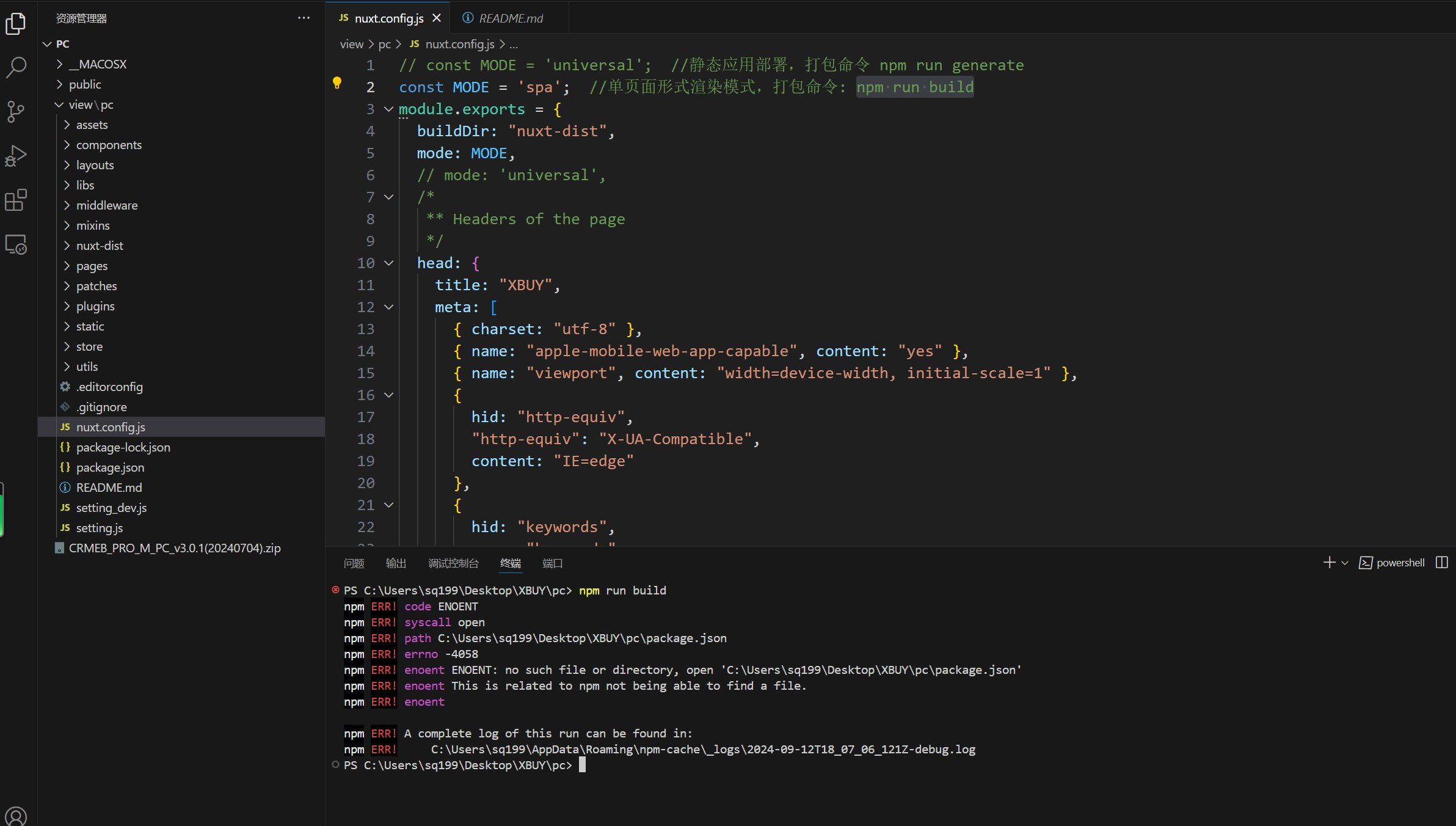Click the README.md tab info icon
The image size is (1456, 826).
[468, 18]
